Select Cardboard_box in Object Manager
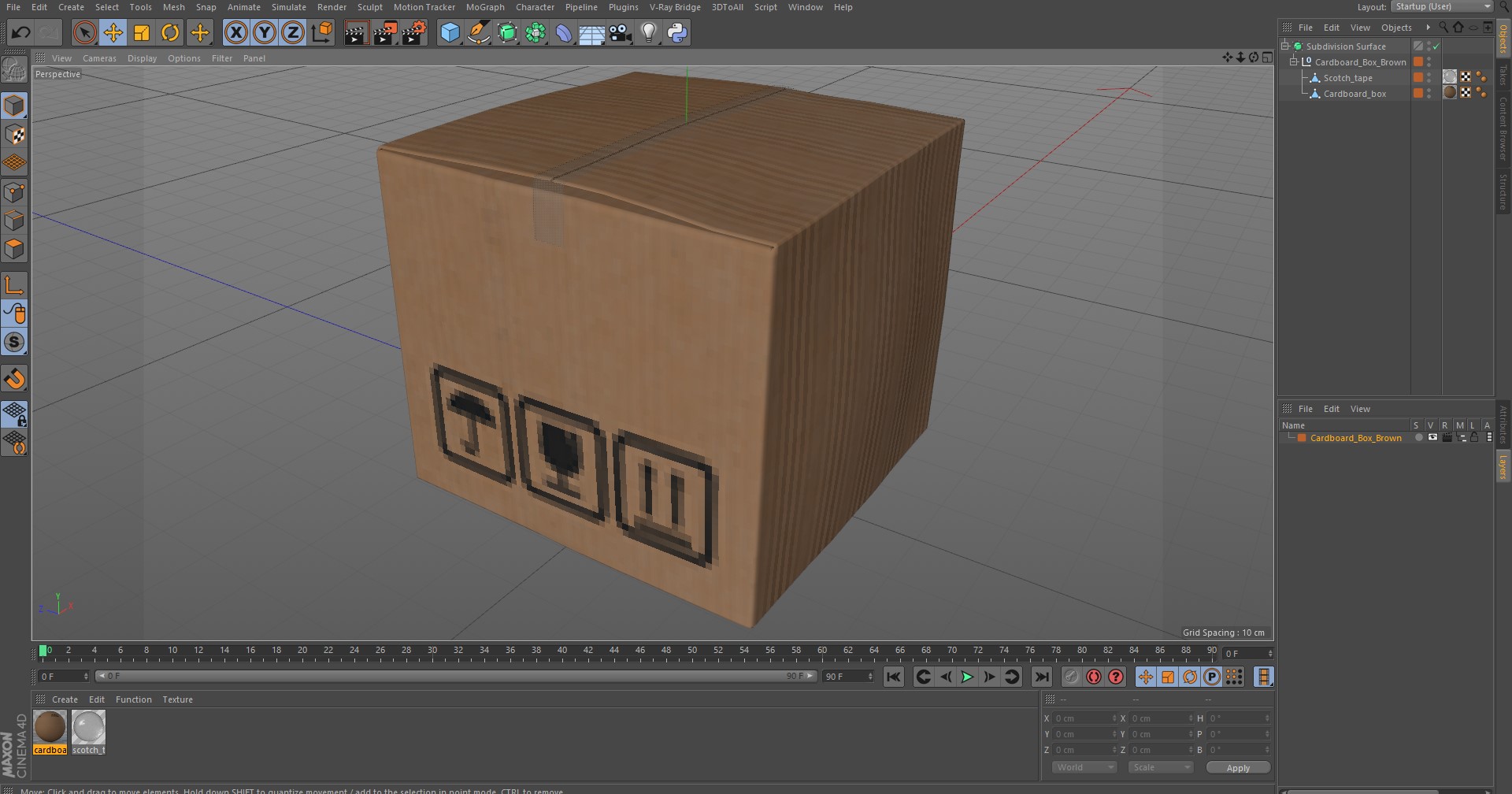1512x794 pixels. [1354, 94]
